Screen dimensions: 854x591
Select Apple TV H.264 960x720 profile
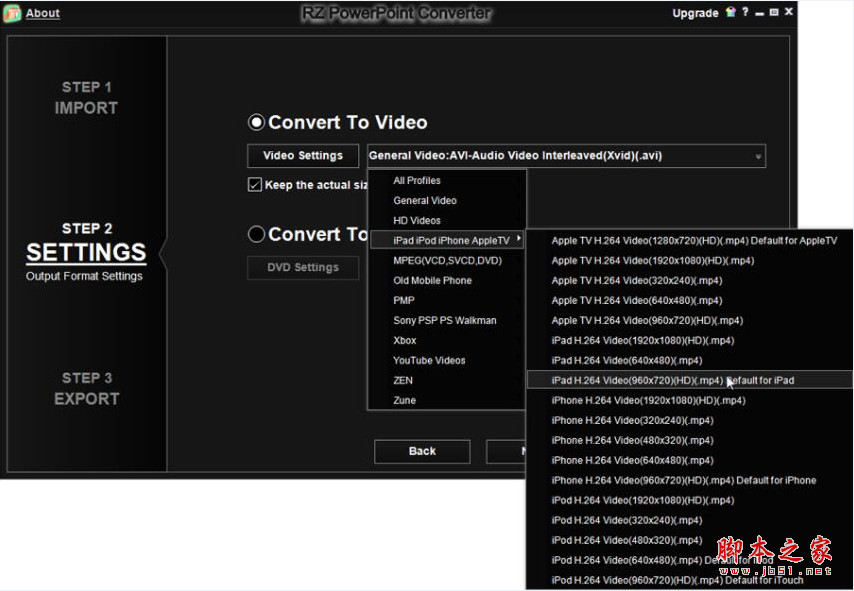point(690,320)
